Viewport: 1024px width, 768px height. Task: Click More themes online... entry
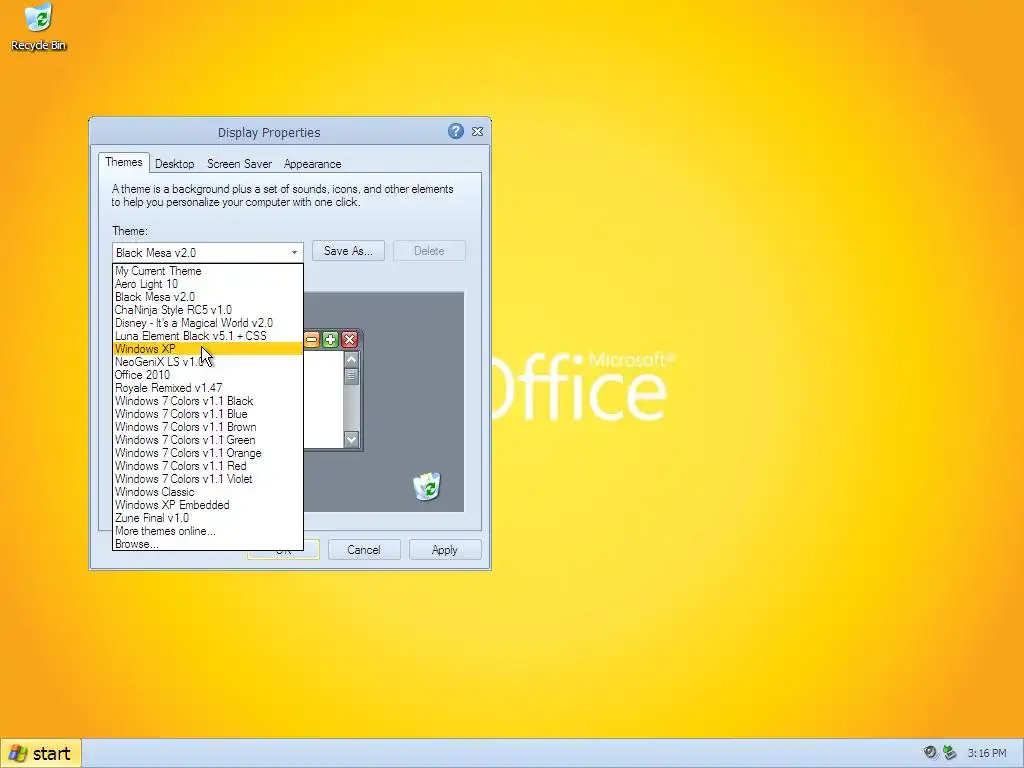208,532
